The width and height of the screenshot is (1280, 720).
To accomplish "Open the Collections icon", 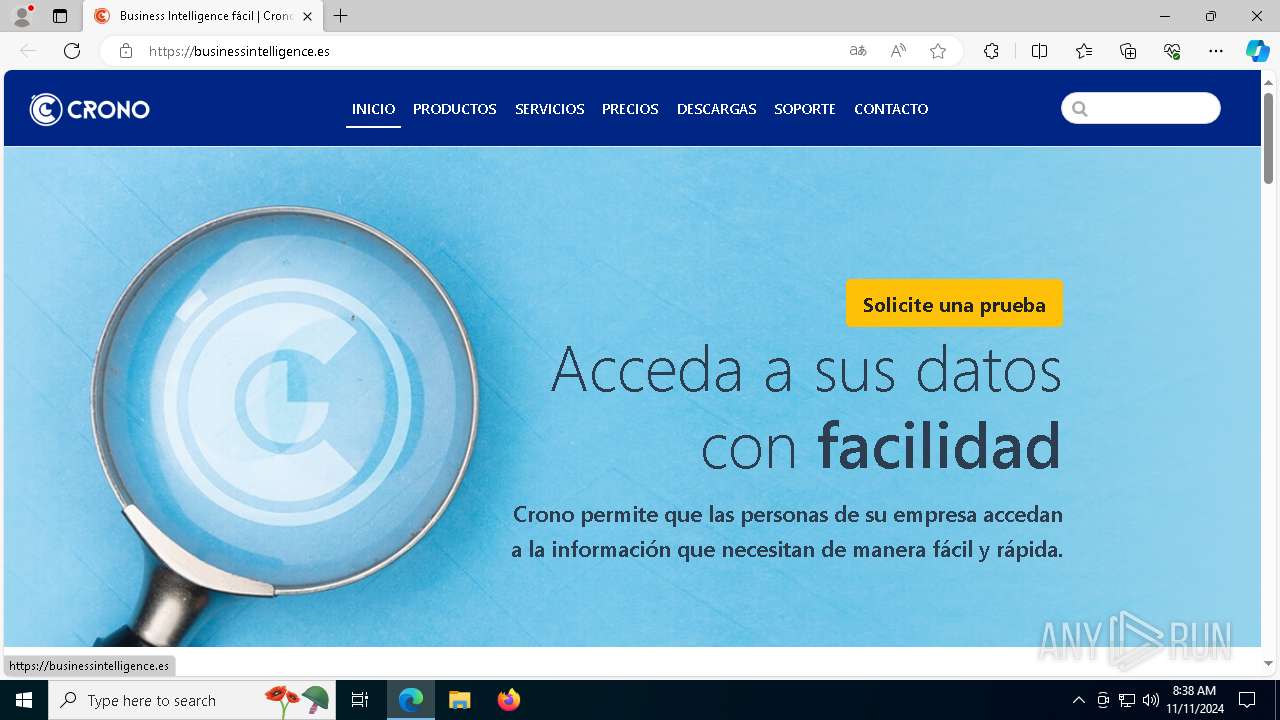I will click(1128, 51).
